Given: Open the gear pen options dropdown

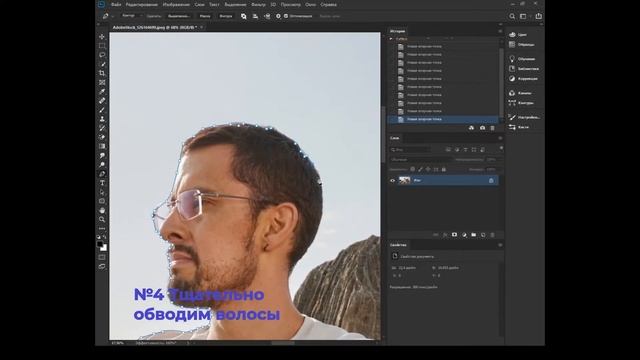Looking at the screenshot, I should (278, 16).
